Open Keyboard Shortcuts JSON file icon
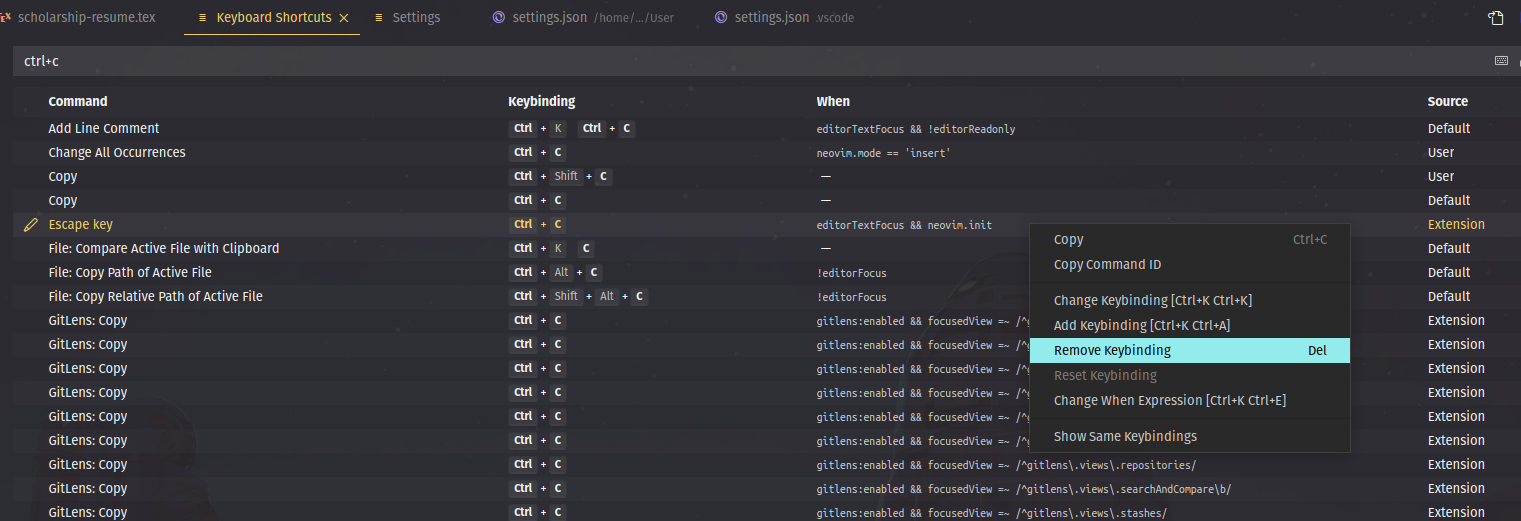 1496,17
